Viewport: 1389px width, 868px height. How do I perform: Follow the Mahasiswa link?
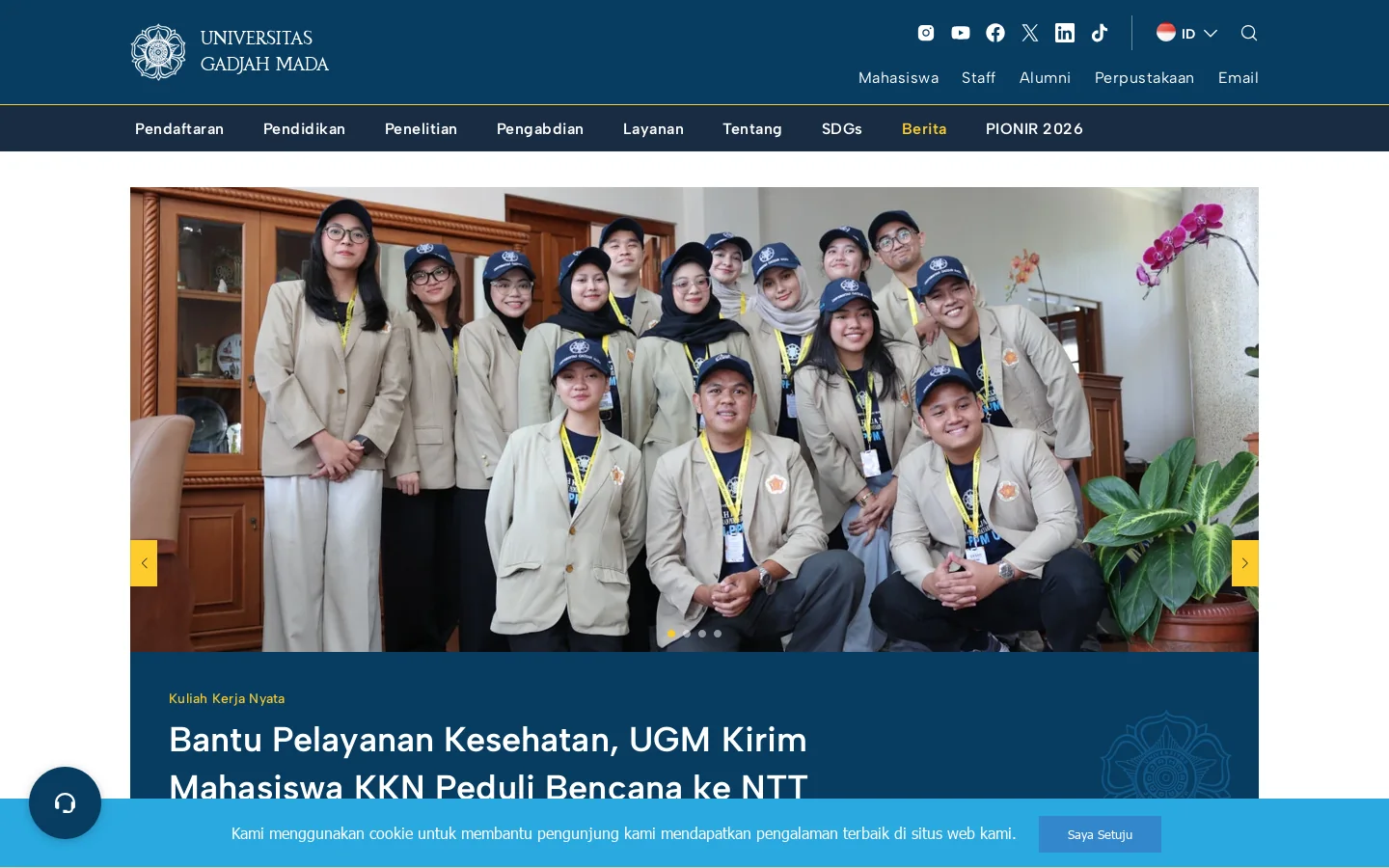898,77
